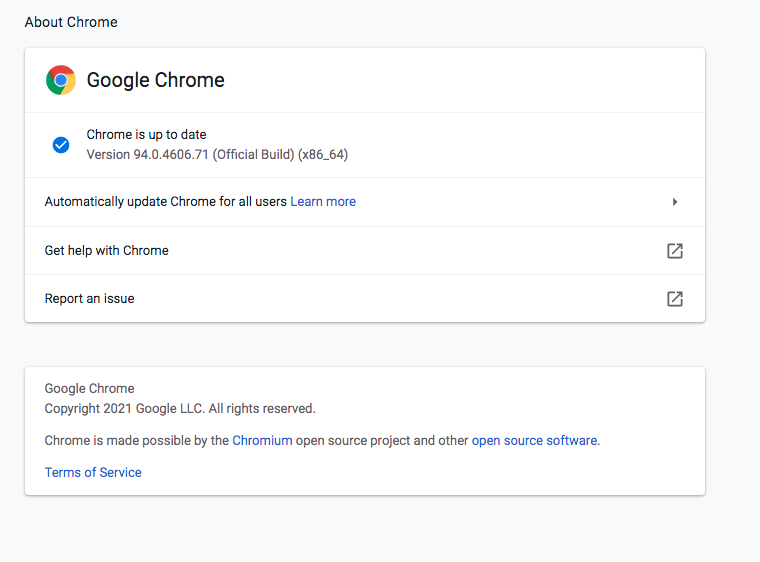Click the Copyright 2021 Google LLC text

pyautogui.click(x=180, y=408)
